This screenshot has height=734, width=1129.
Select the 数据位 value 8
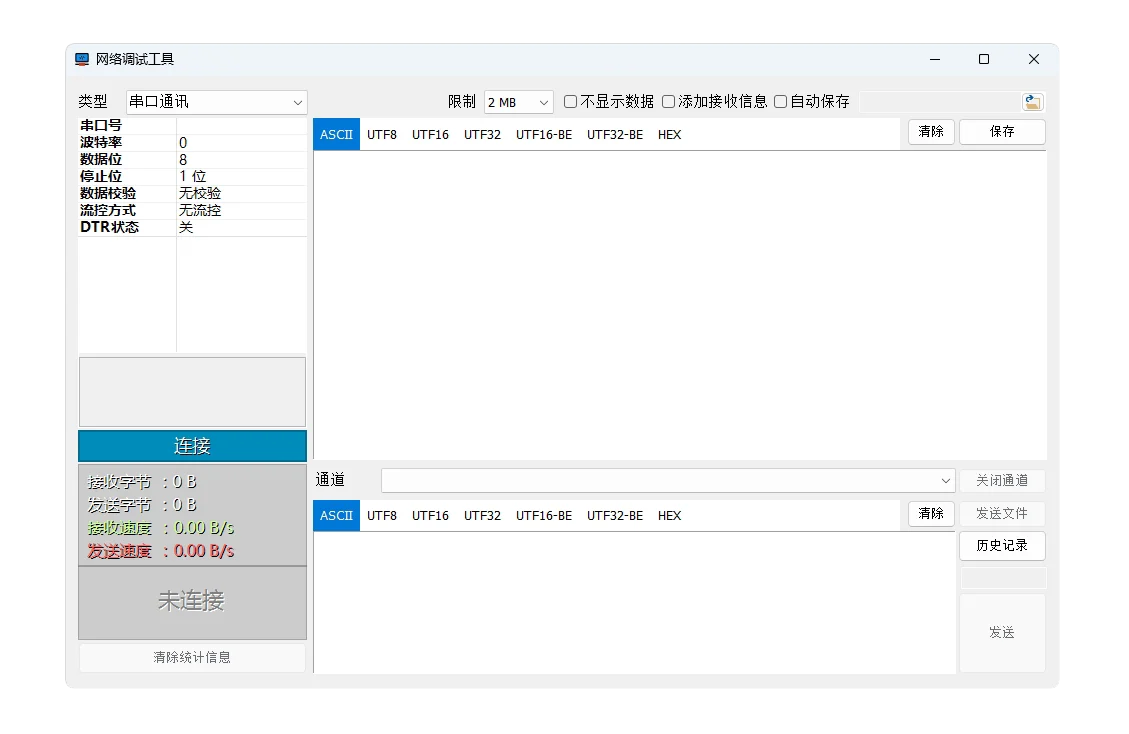point(241,159)
